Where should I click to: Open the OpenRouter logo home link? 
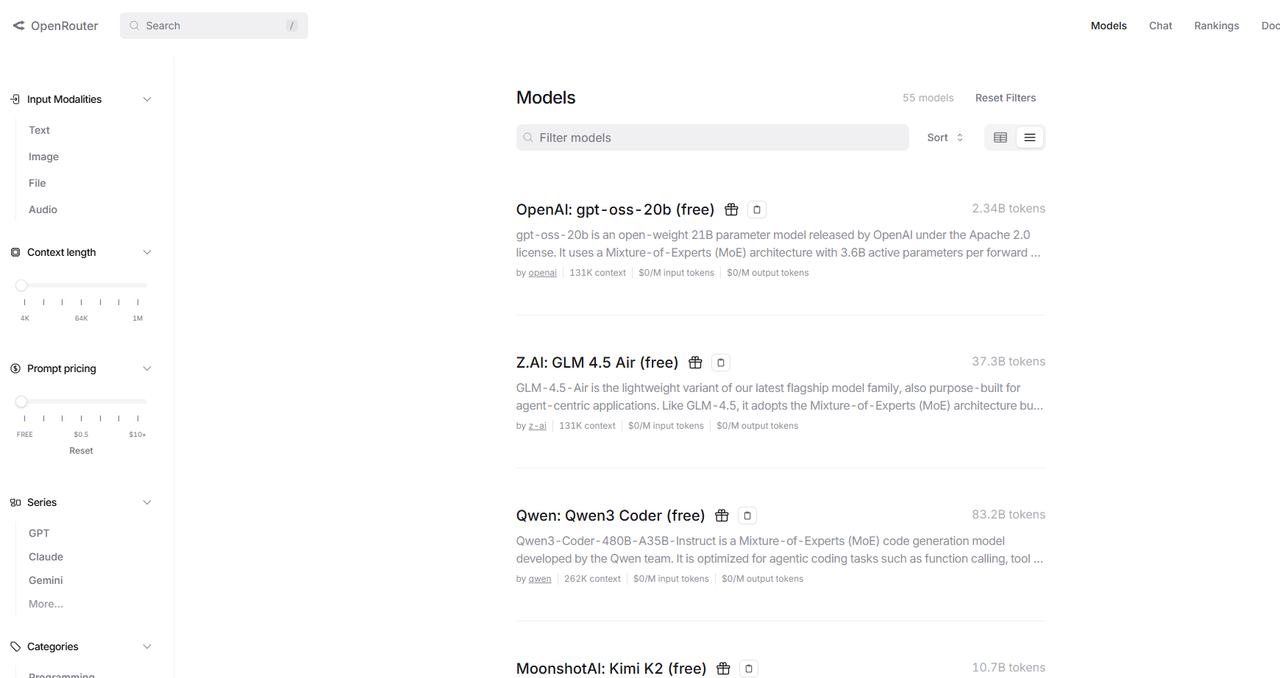tap(55, 26)
